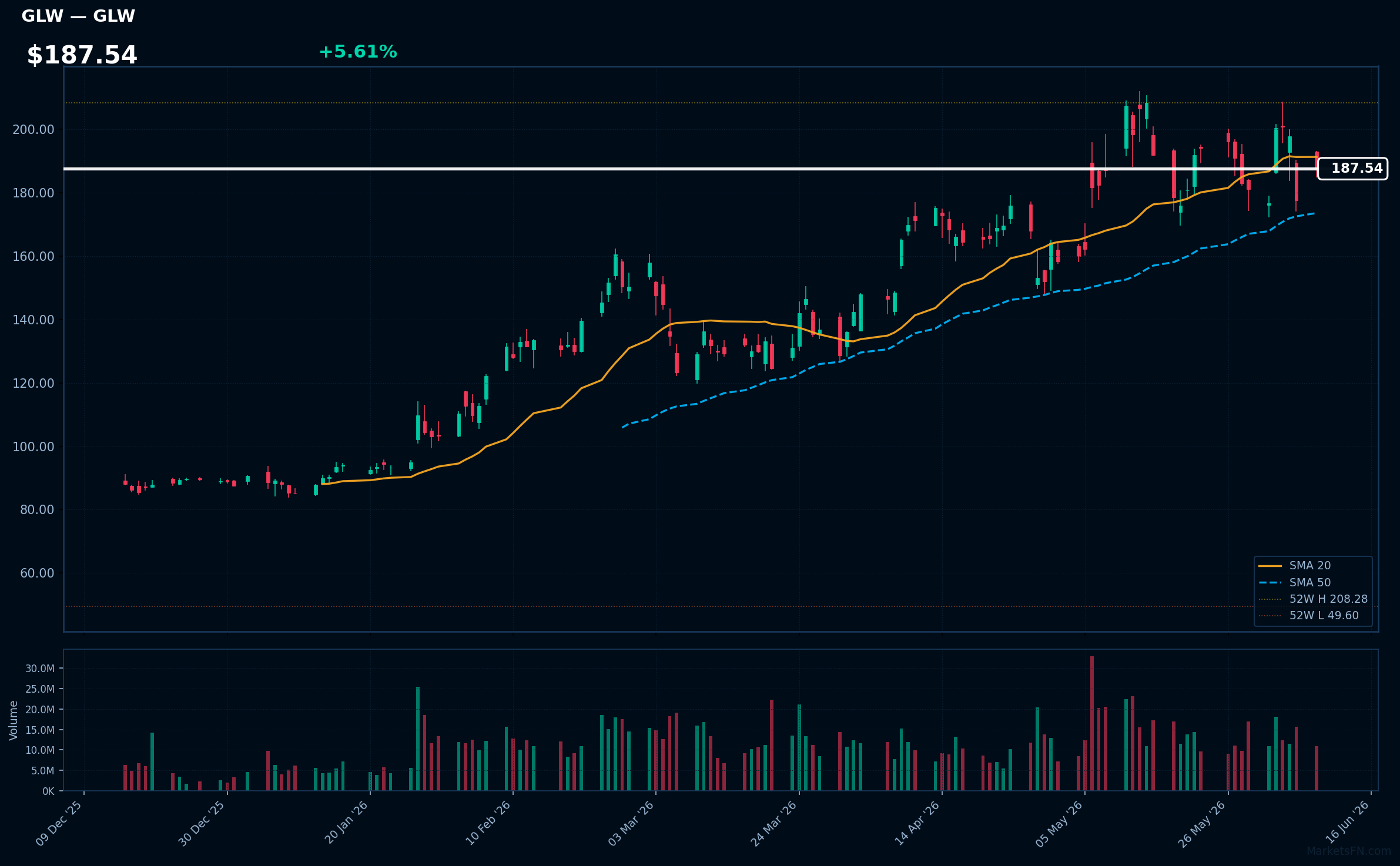Image resolution: width=1400 pixels, height=866 pixels.
Task: Click the 15.0M volume axis label
Action: point(40,730)
